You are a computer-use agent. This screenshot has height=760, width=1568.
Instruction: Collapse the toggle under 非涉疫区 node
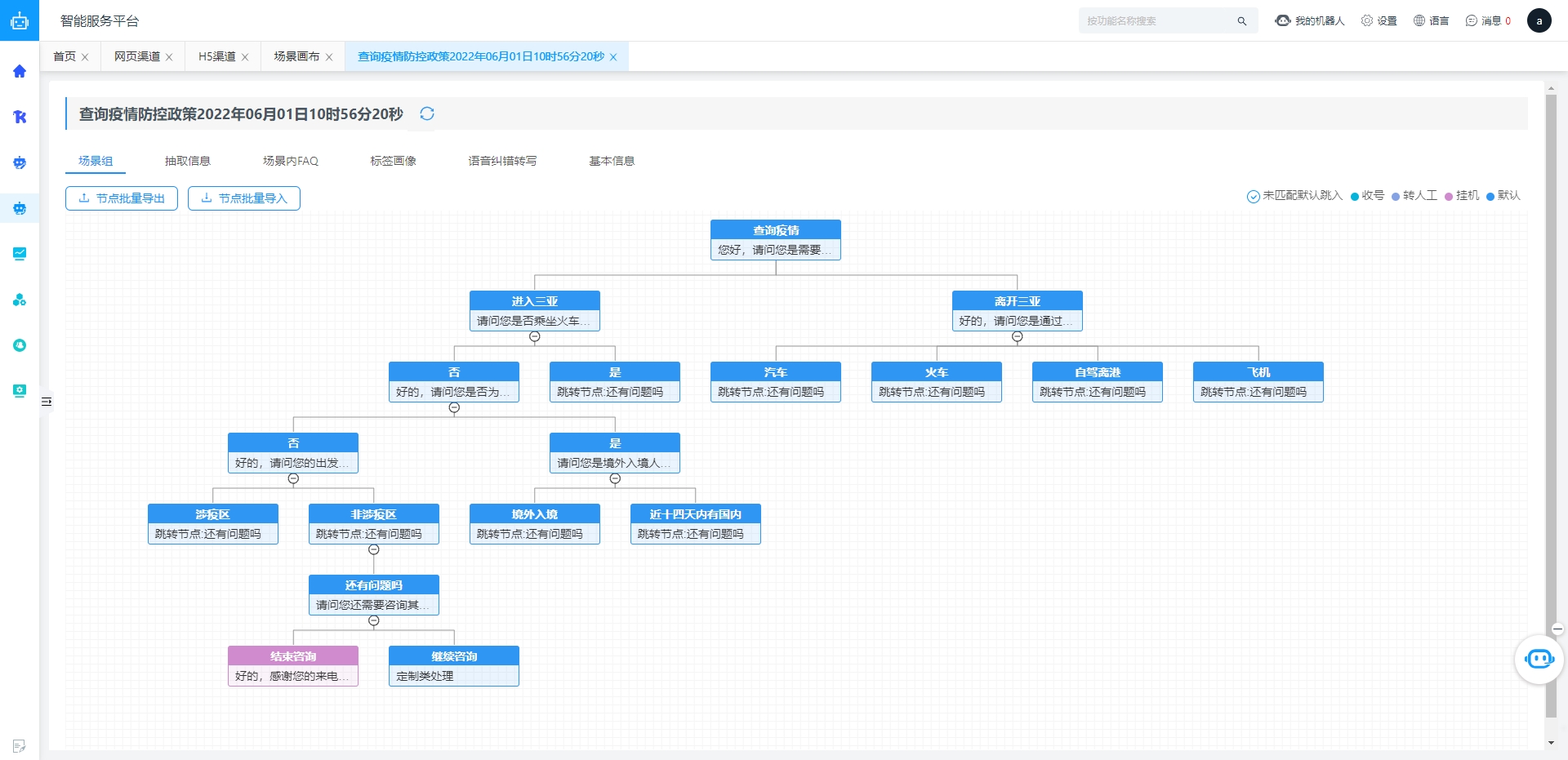click(374, 549)
